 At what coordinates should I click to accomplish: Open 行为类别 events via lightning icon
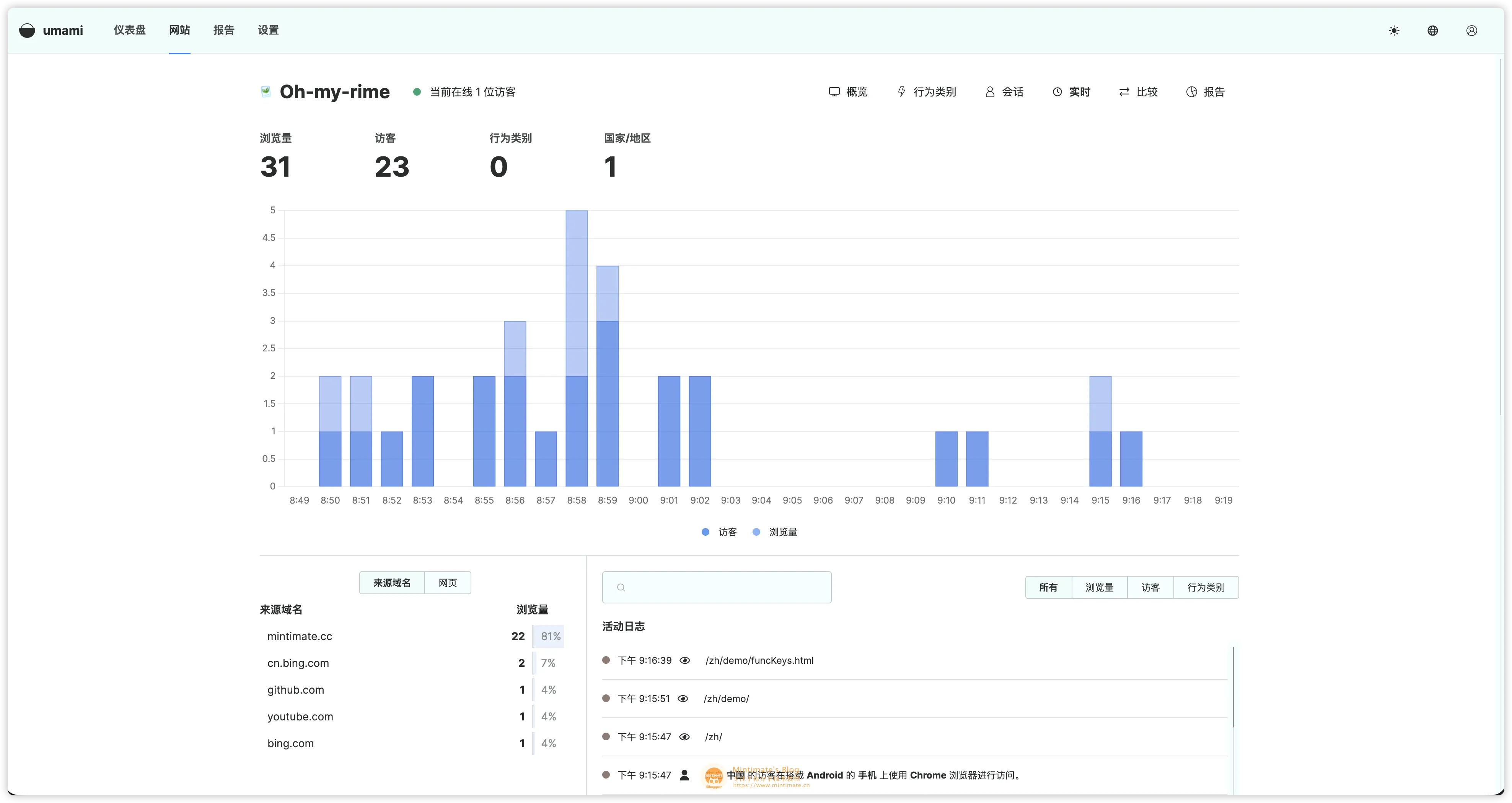[x=901, y=92]
